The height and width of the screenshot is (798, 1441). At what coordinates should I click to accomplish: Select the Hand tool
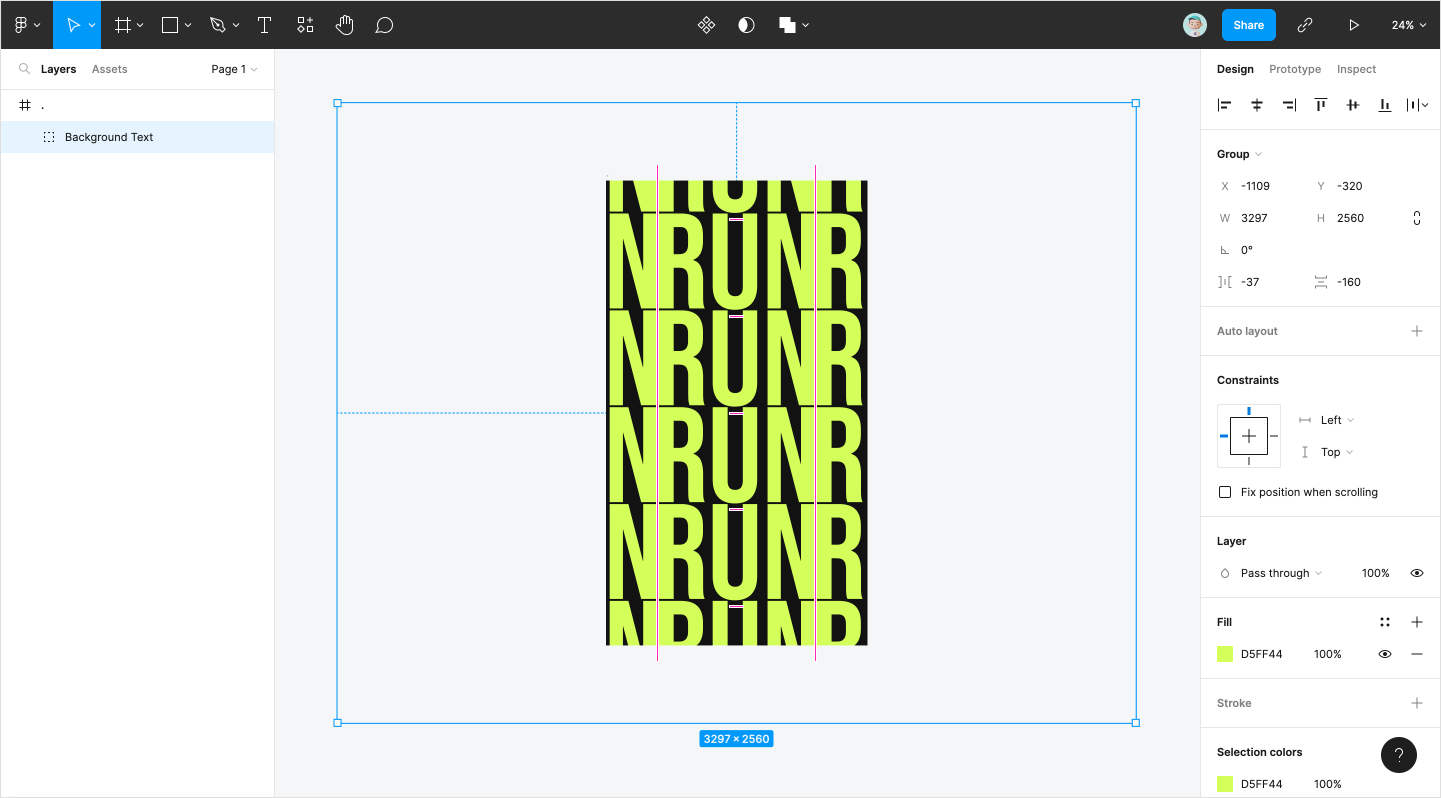click(x=344, y=25)
